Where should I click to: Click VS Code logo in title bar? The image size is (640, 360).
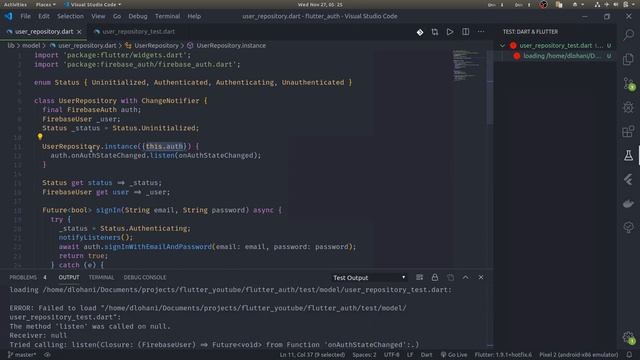pyautogui.click(x=9, y=16)
